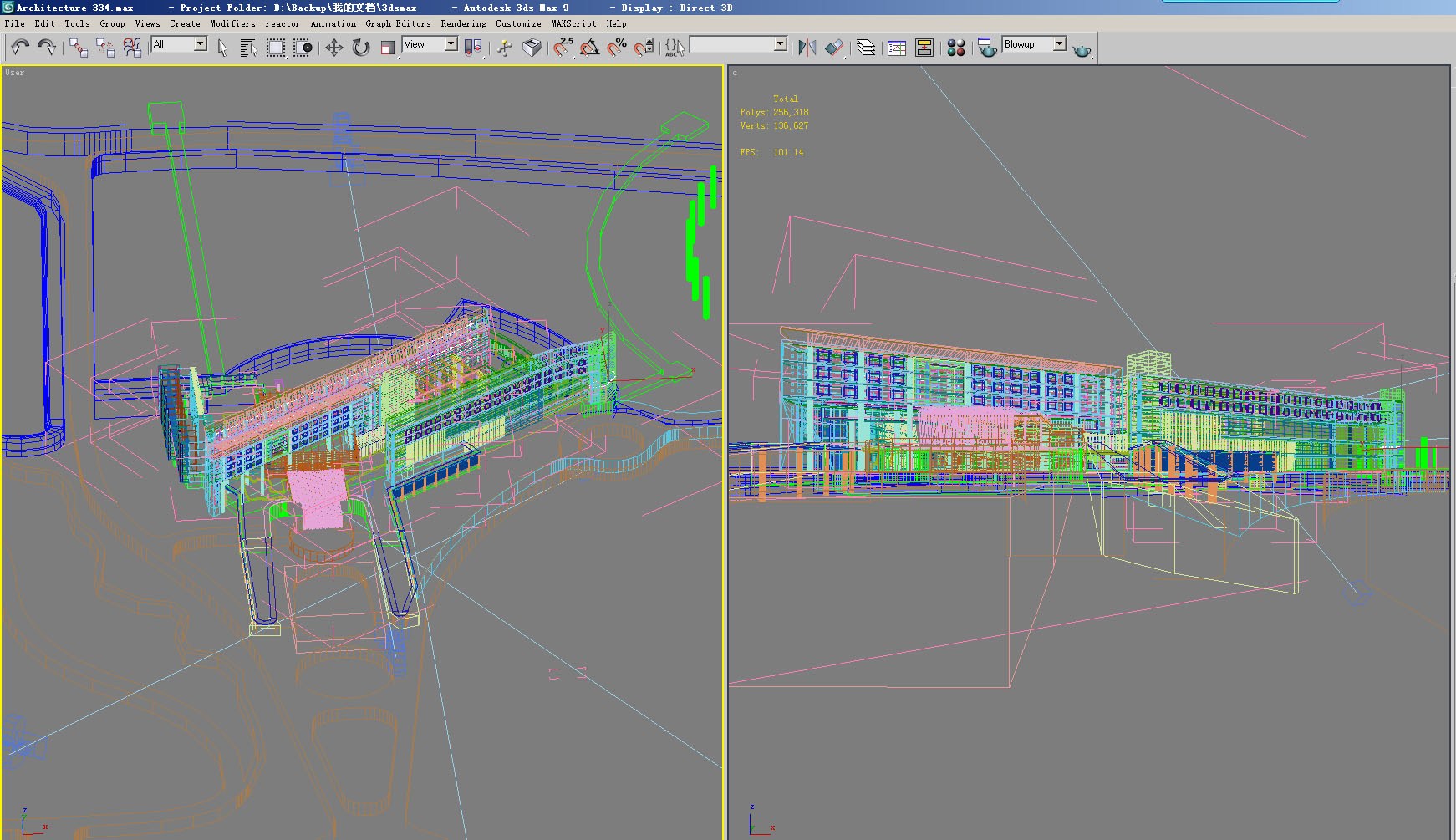Open the Mirror tool

(807, 48)
